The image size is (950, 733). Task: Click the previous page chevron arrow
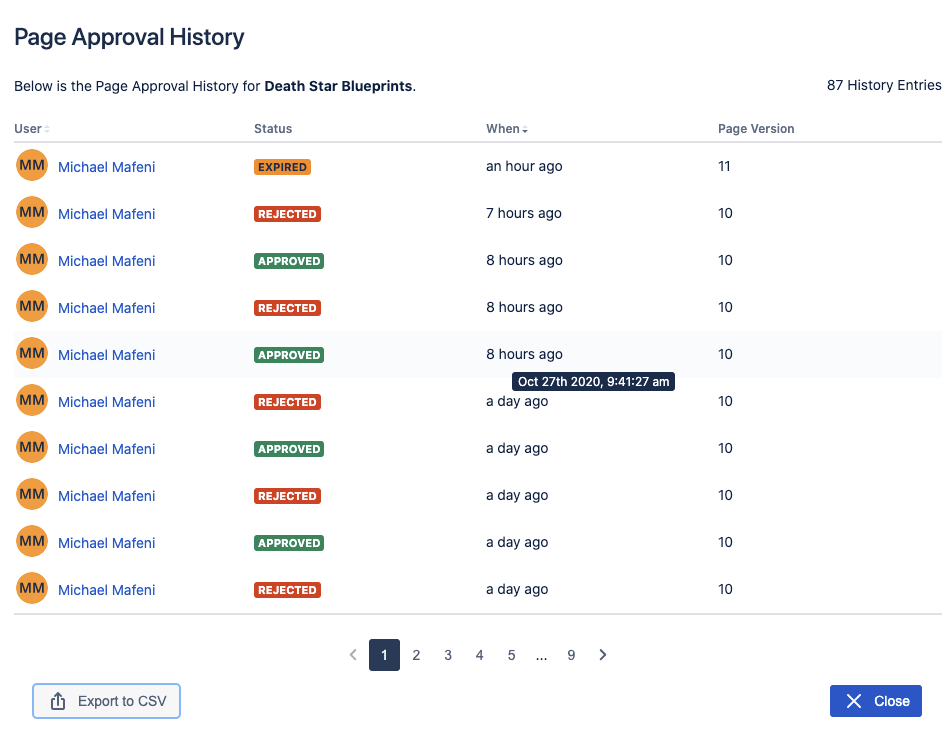pyautogui.click(x=353, y=655)
